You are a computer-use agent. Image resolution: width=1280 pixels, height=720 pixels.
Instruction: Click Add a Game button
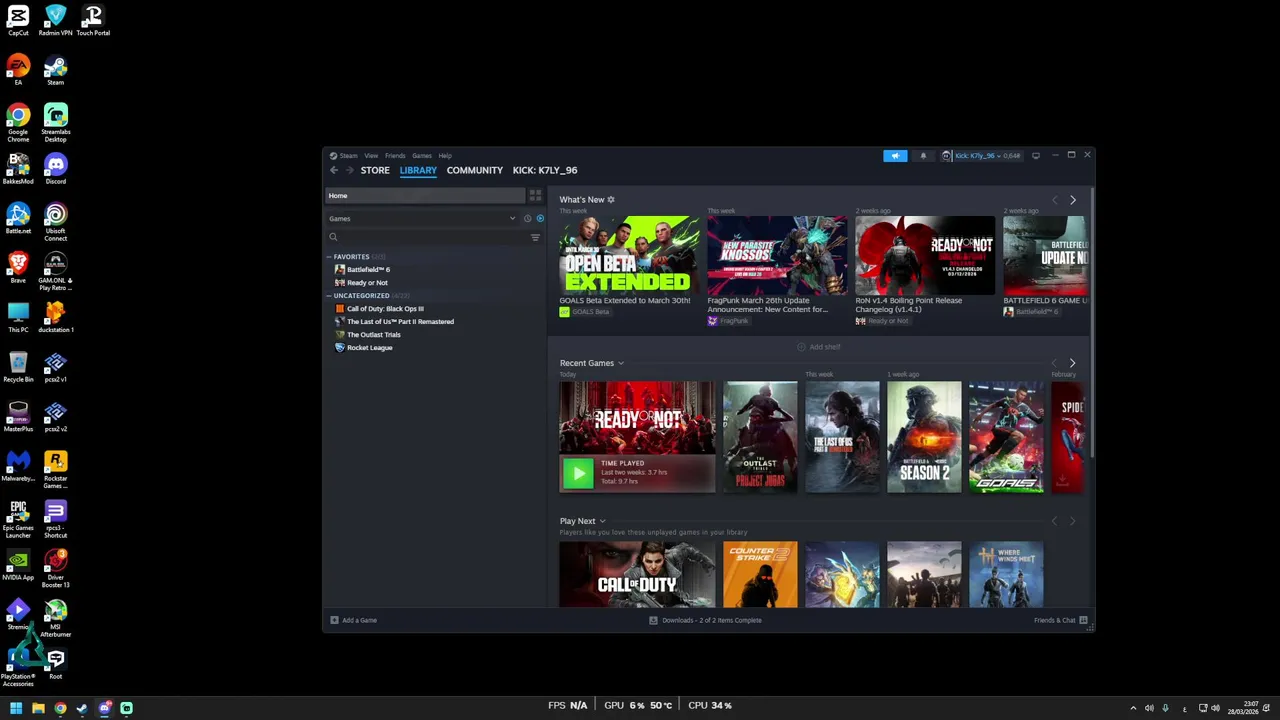(x=354, y=620)
